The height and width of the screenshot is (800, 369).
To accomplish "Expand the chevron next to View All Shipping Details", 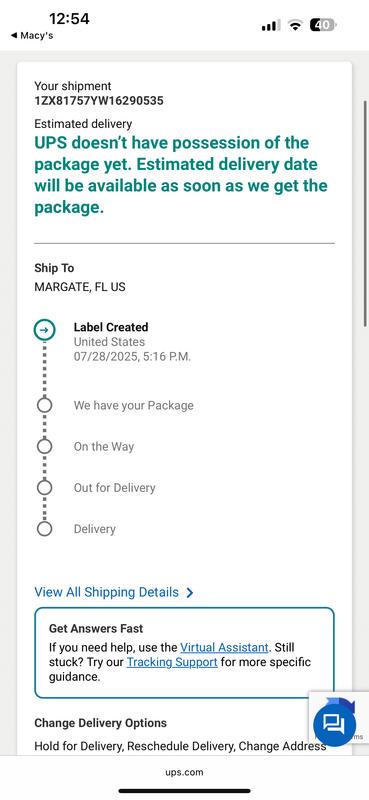I will click(189, 592).
